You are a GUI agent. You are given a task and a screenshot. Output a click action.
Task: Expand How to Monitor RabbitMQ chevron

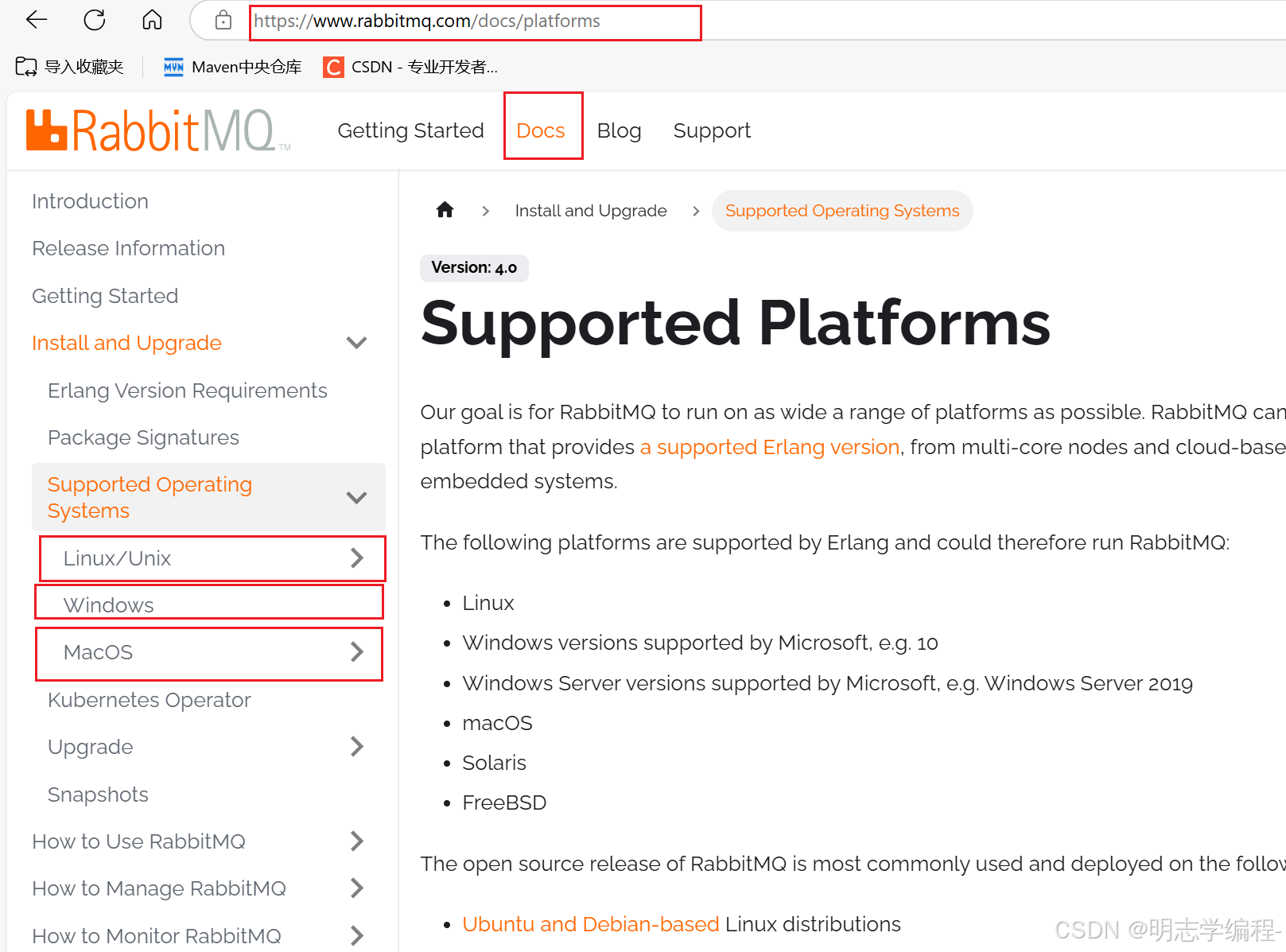pos(357,936)
